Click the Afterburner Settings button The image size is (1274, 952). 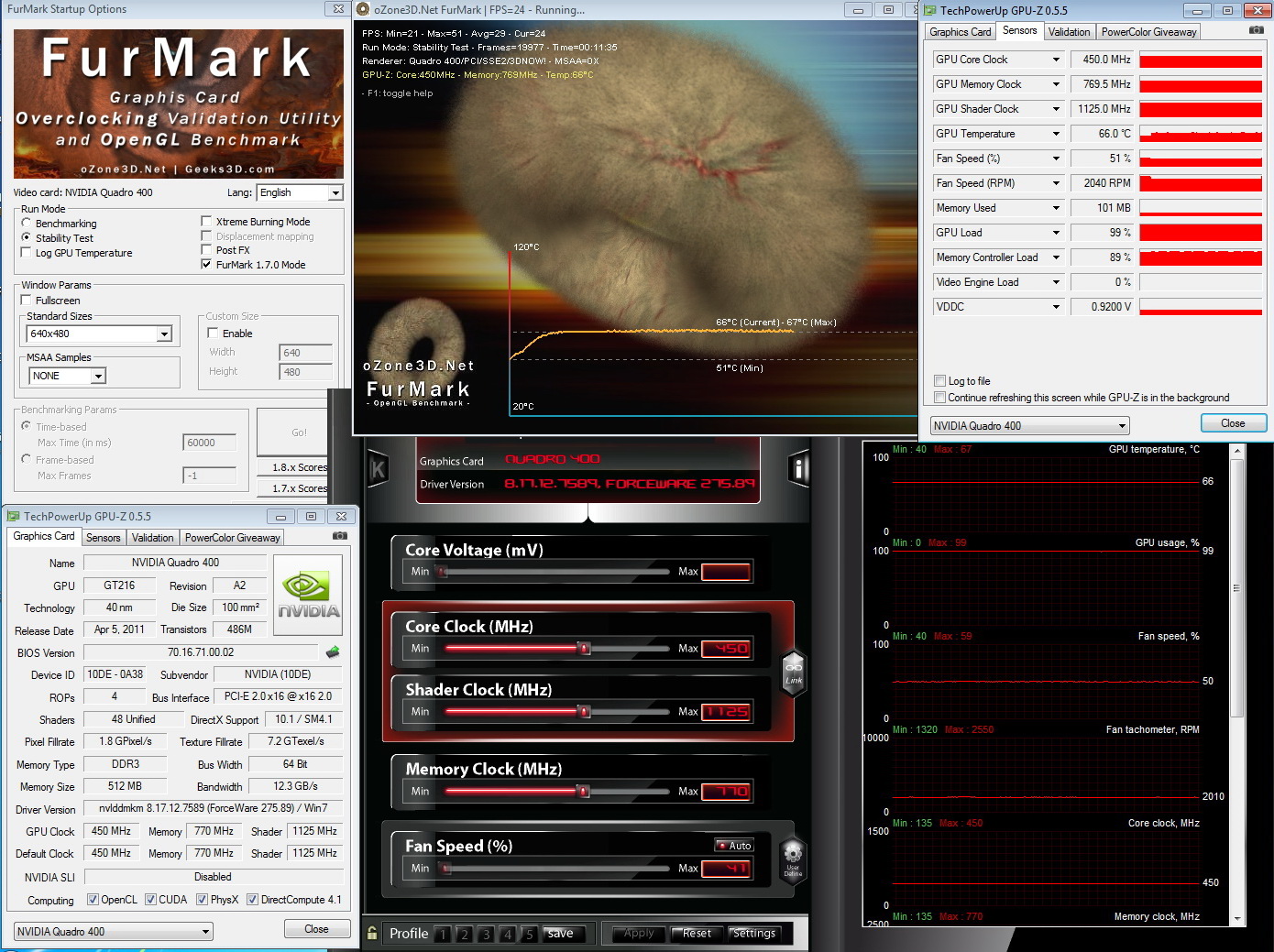click(x=753, y=933)
